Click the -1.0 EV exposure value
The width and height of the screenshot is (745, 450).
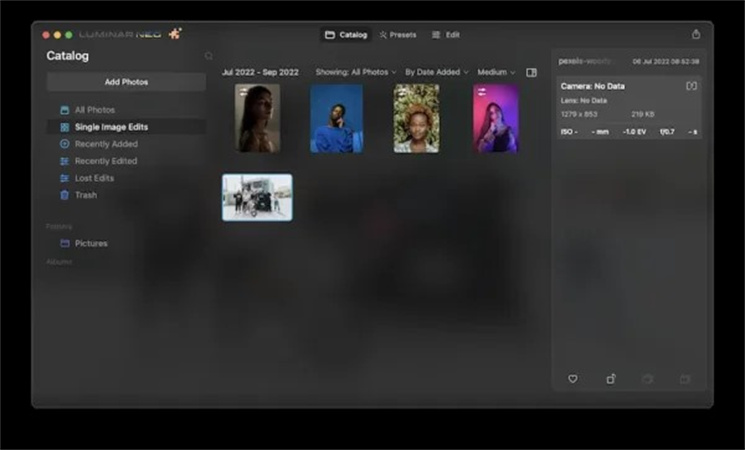click(634, 132)
